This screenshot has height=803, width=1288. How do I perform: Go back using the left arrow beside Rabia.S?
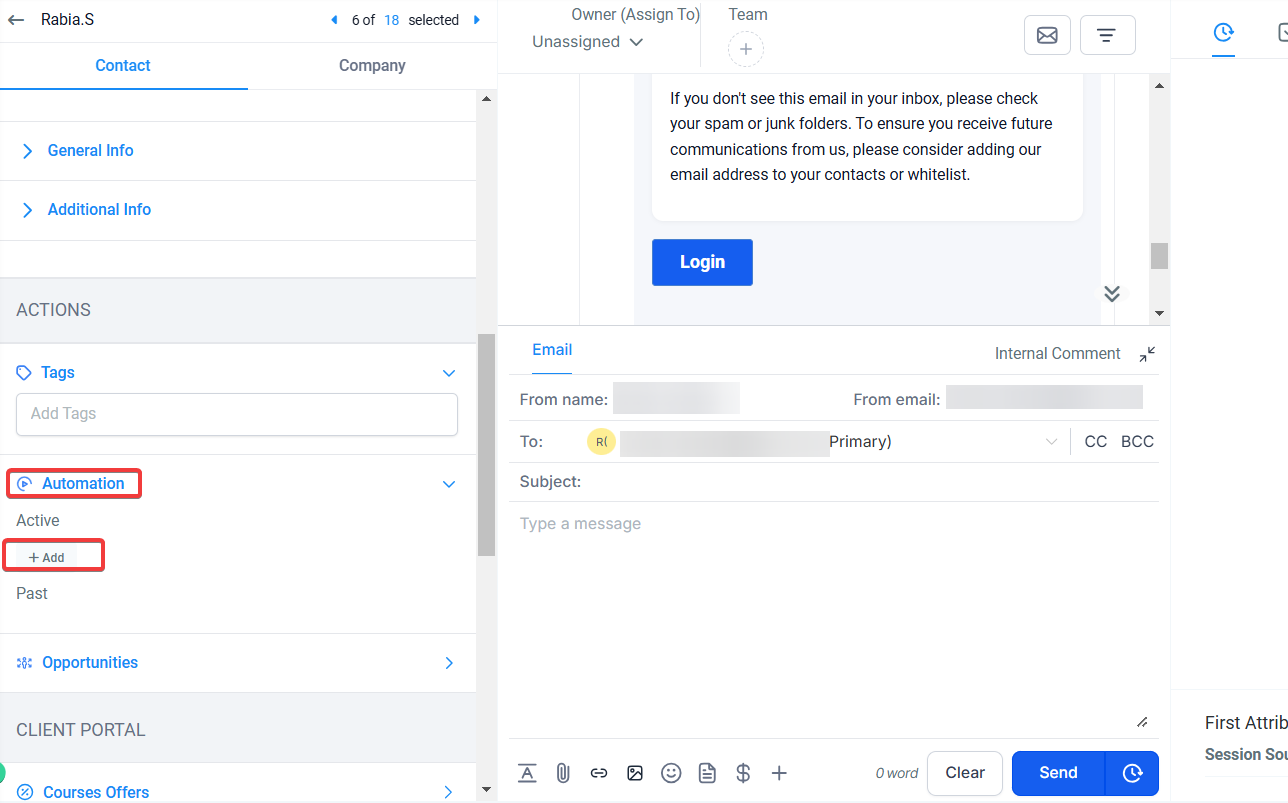(16, 20)
